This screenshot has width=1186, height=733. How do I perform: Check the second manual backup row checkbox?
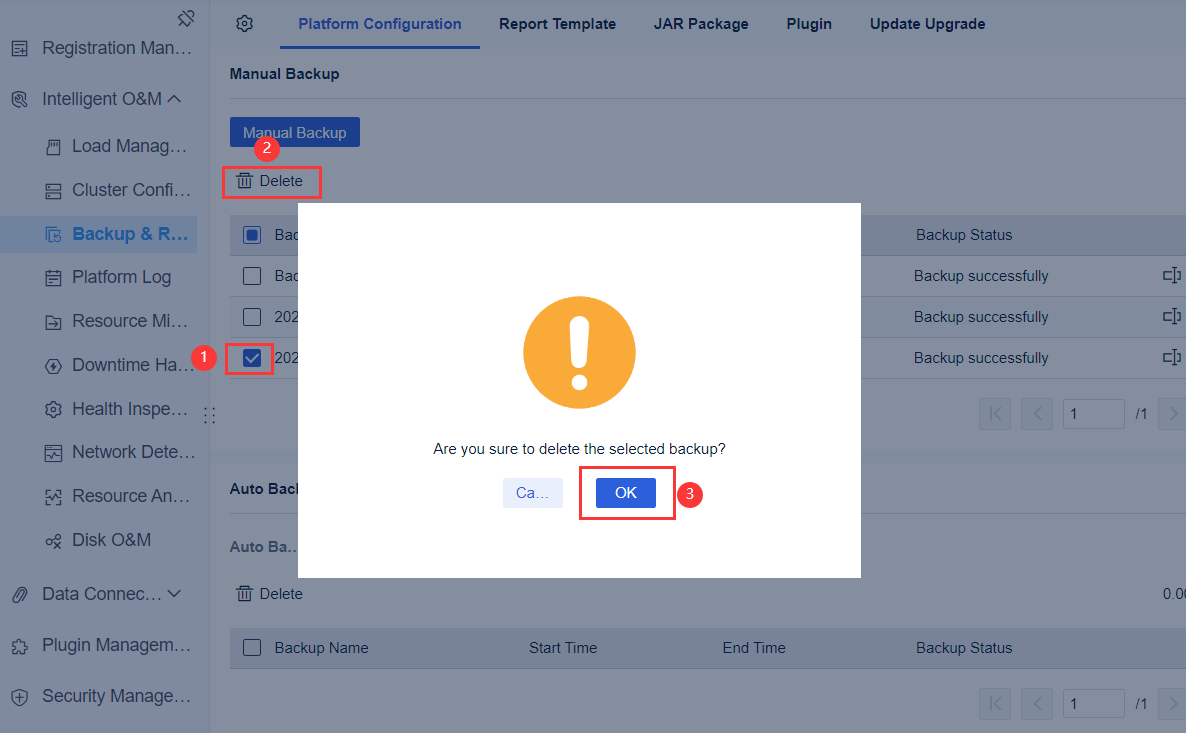click(252, 316)
